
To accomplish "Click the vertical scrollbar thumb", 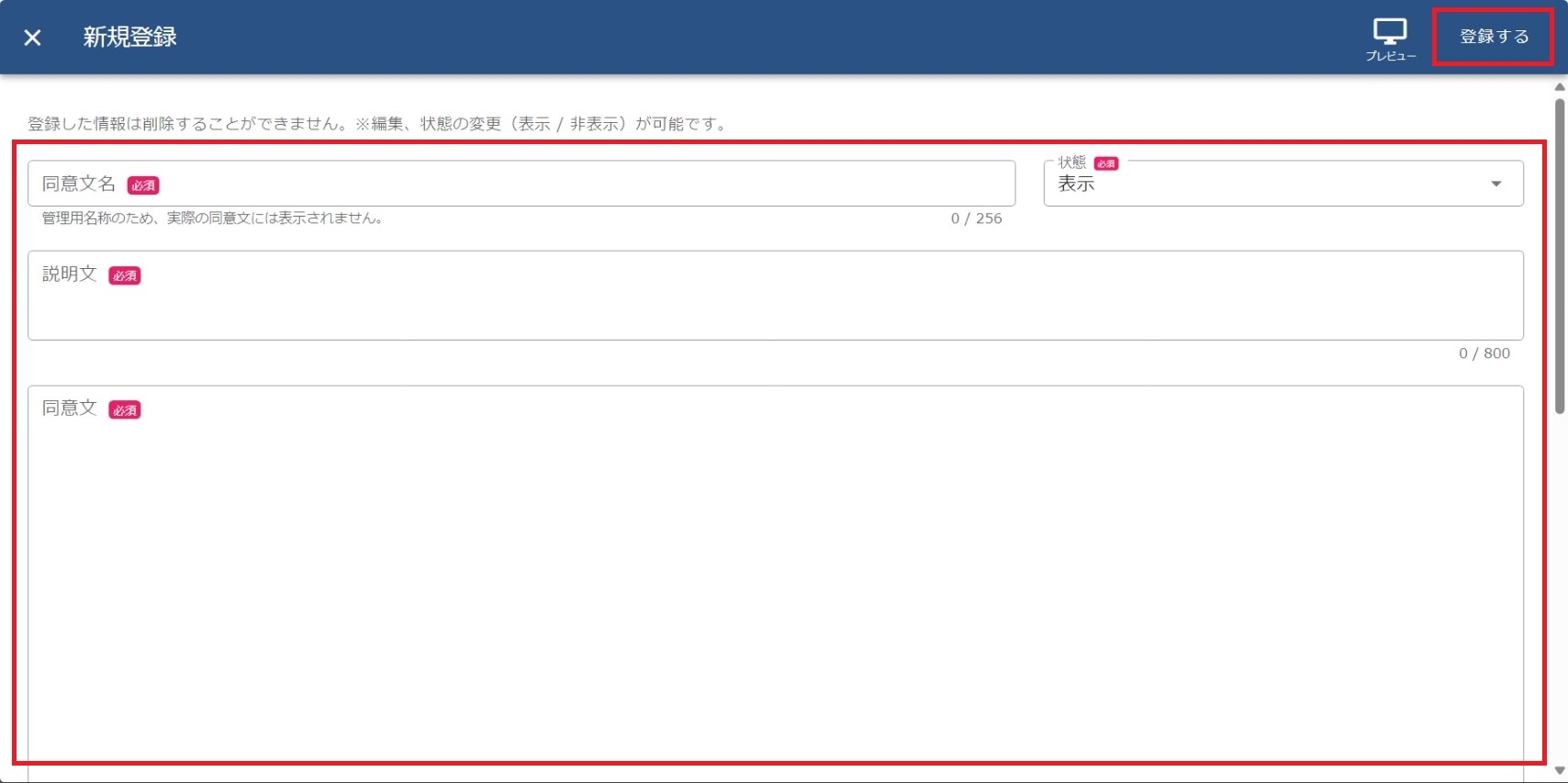I will (1559, 257).
